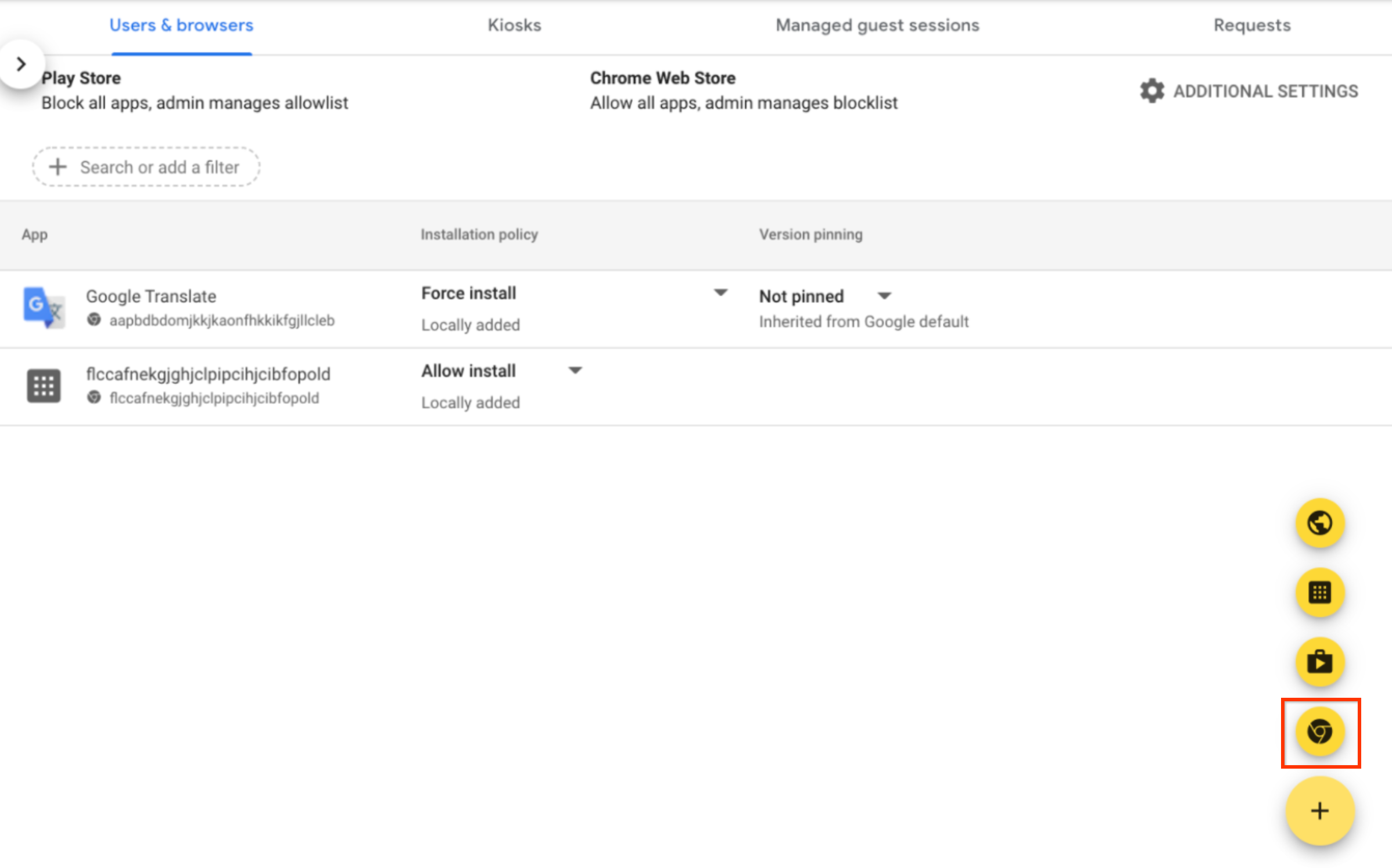Click add from Google Play button
1392x868 pixels.
(1319, 661)
